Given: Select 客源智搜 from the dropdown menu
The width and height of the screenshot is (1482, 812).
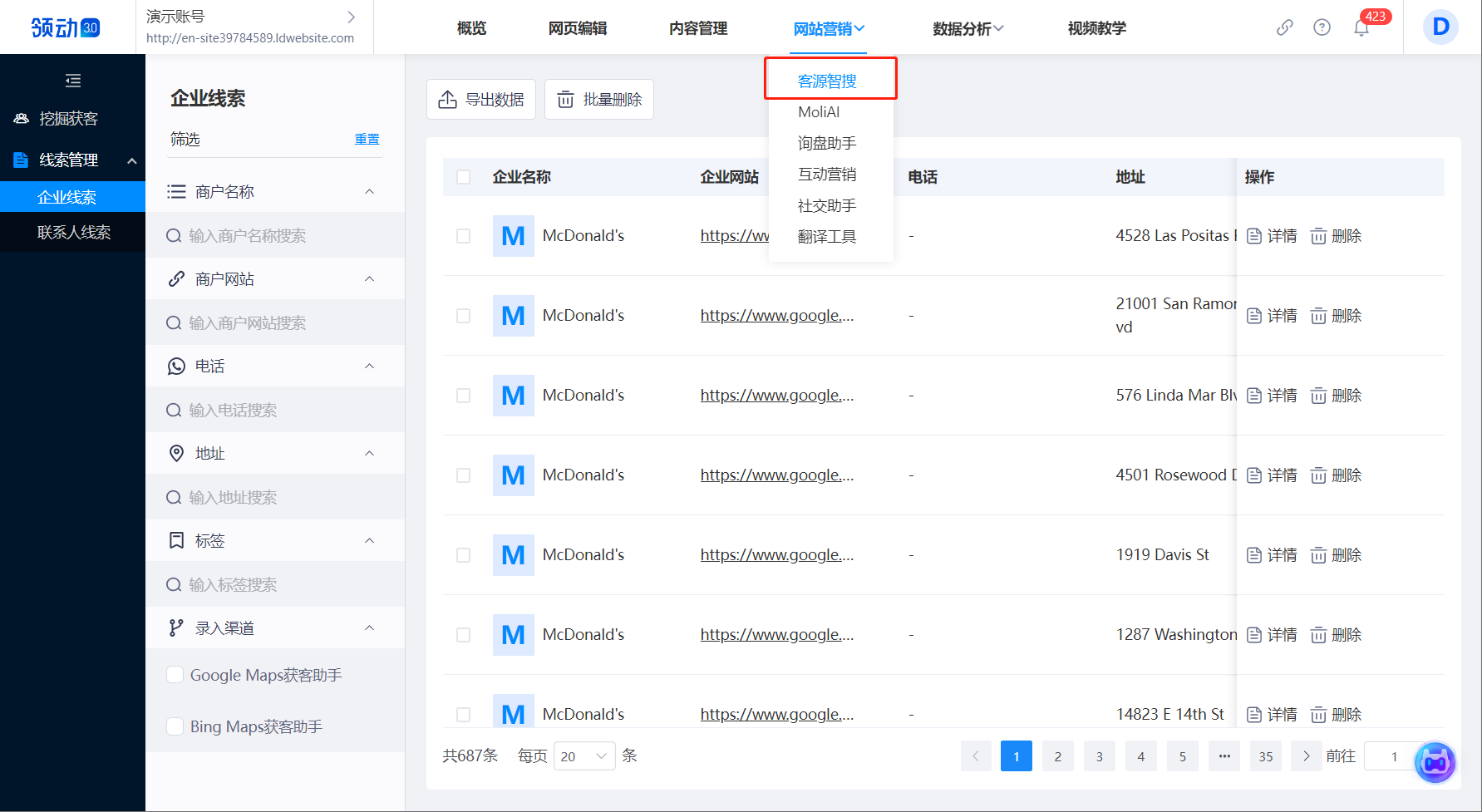Looking at the screenshot, I should 827,81.
